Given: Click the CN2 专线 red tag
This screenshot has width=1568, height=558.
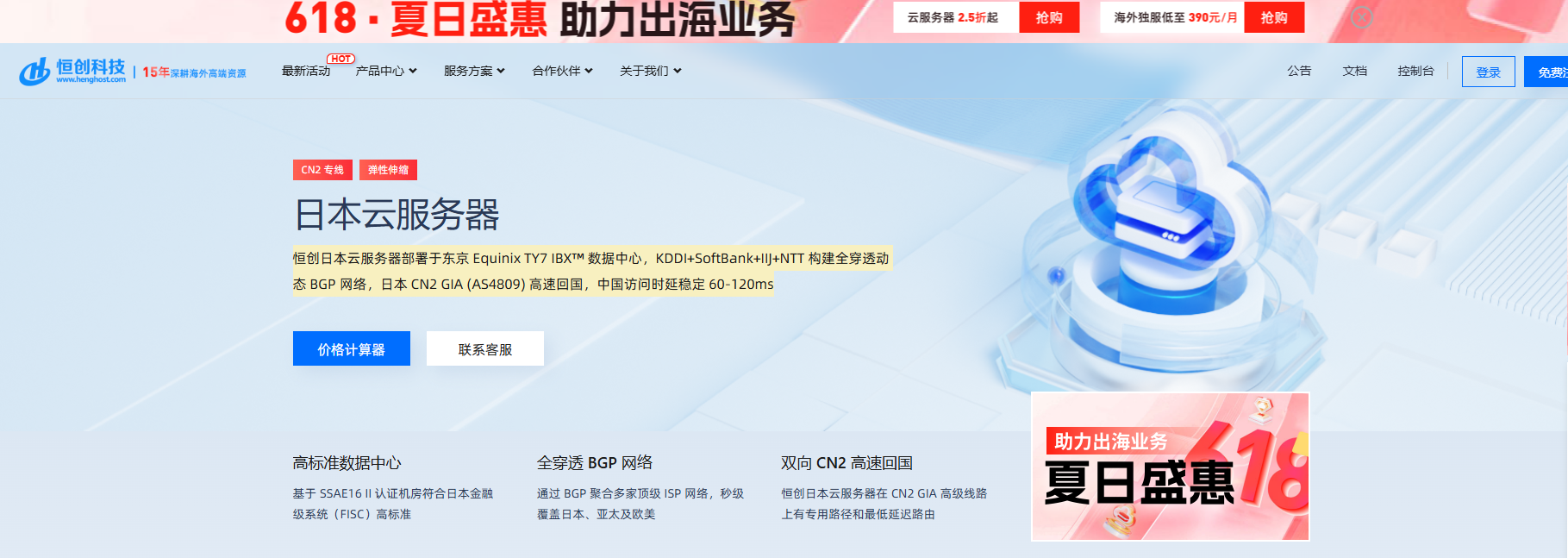Looking at the screenshot, I should [322, 170].
